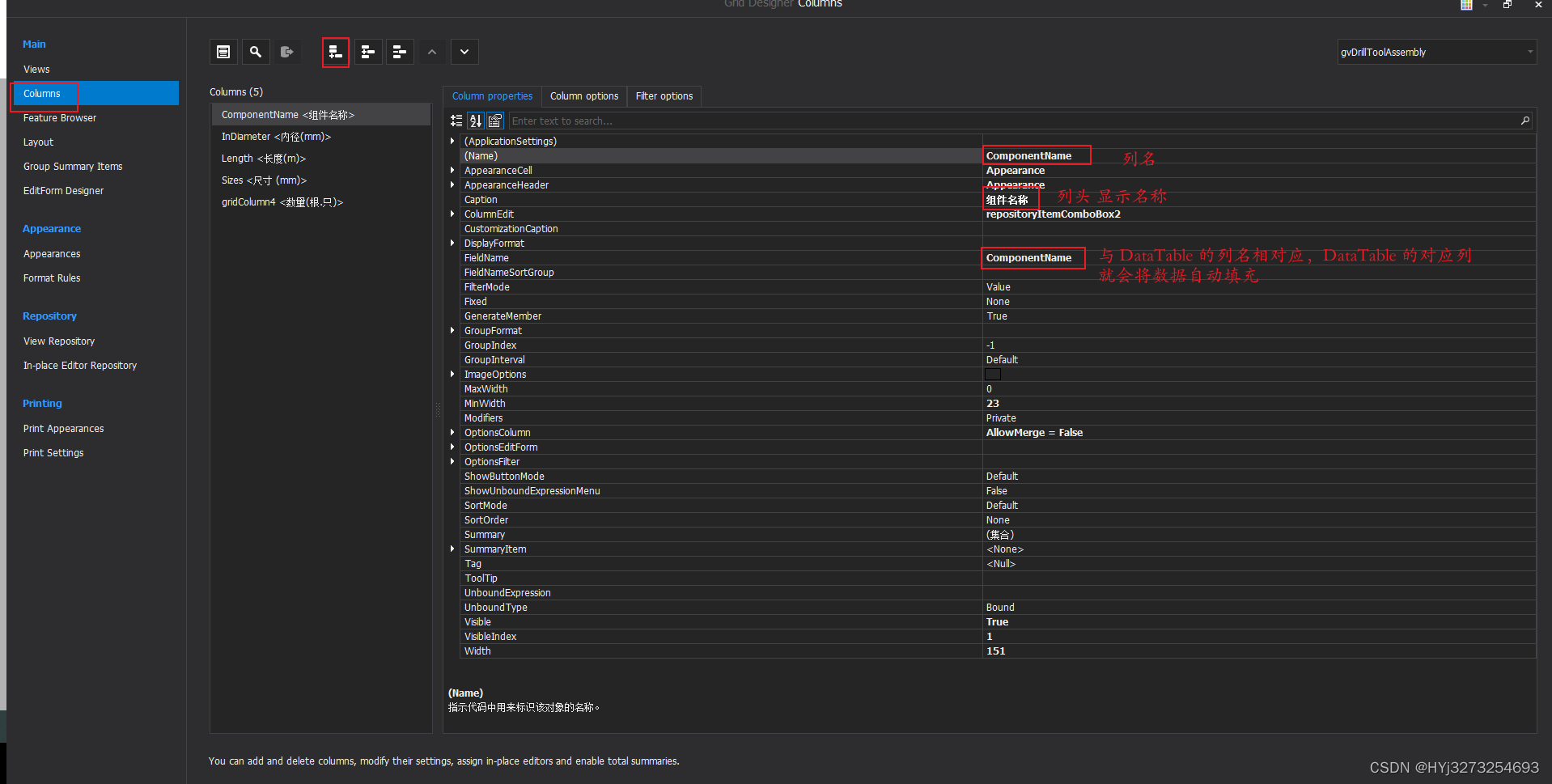Select the Retrieve Fields icon in the toolbar
Image resolution: width=1552 pixels, height=784 pixels.
(x=286, y=51)
